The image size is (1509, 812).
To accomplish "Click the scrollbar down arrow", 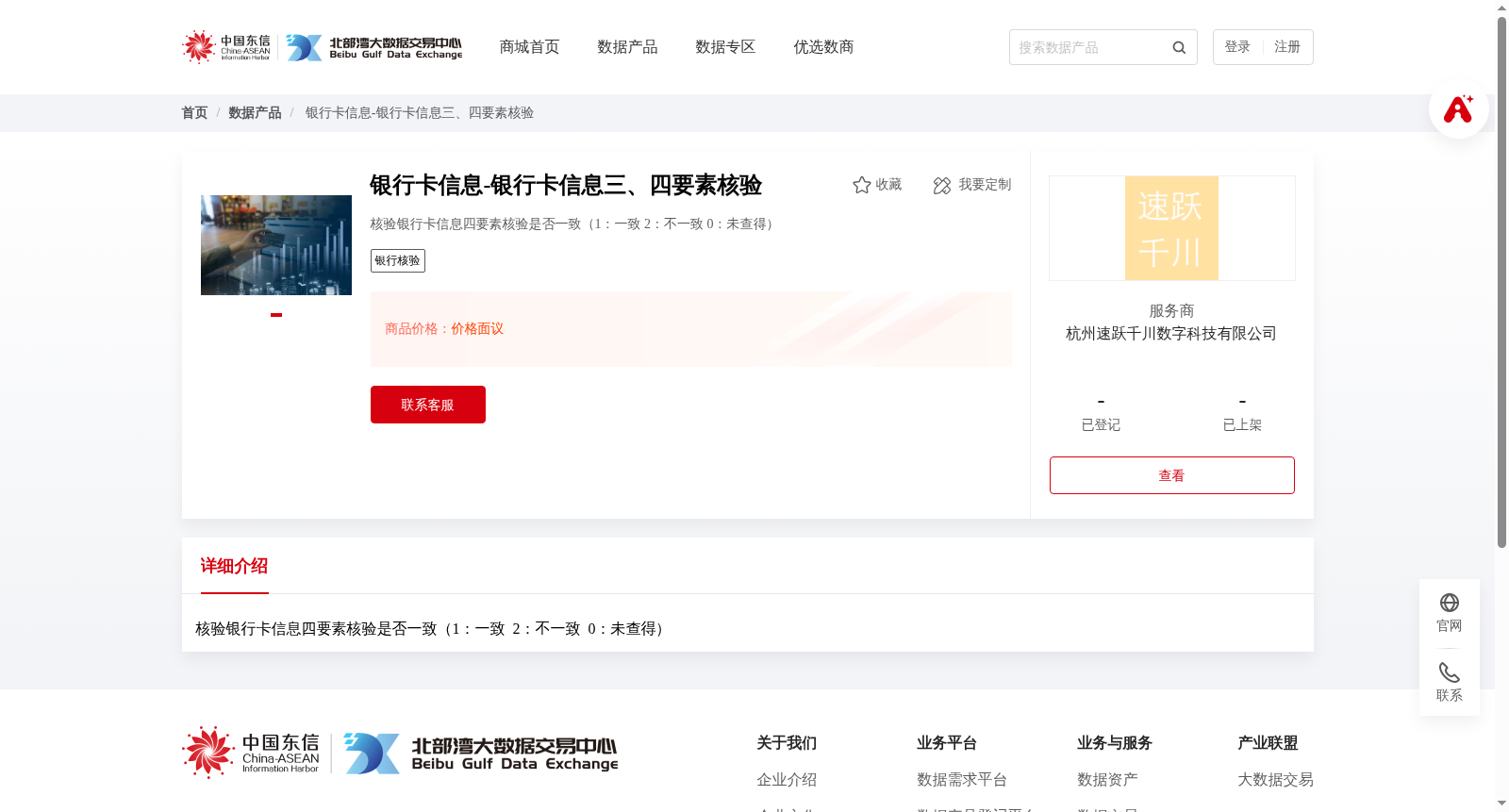I will [1501, 804].
